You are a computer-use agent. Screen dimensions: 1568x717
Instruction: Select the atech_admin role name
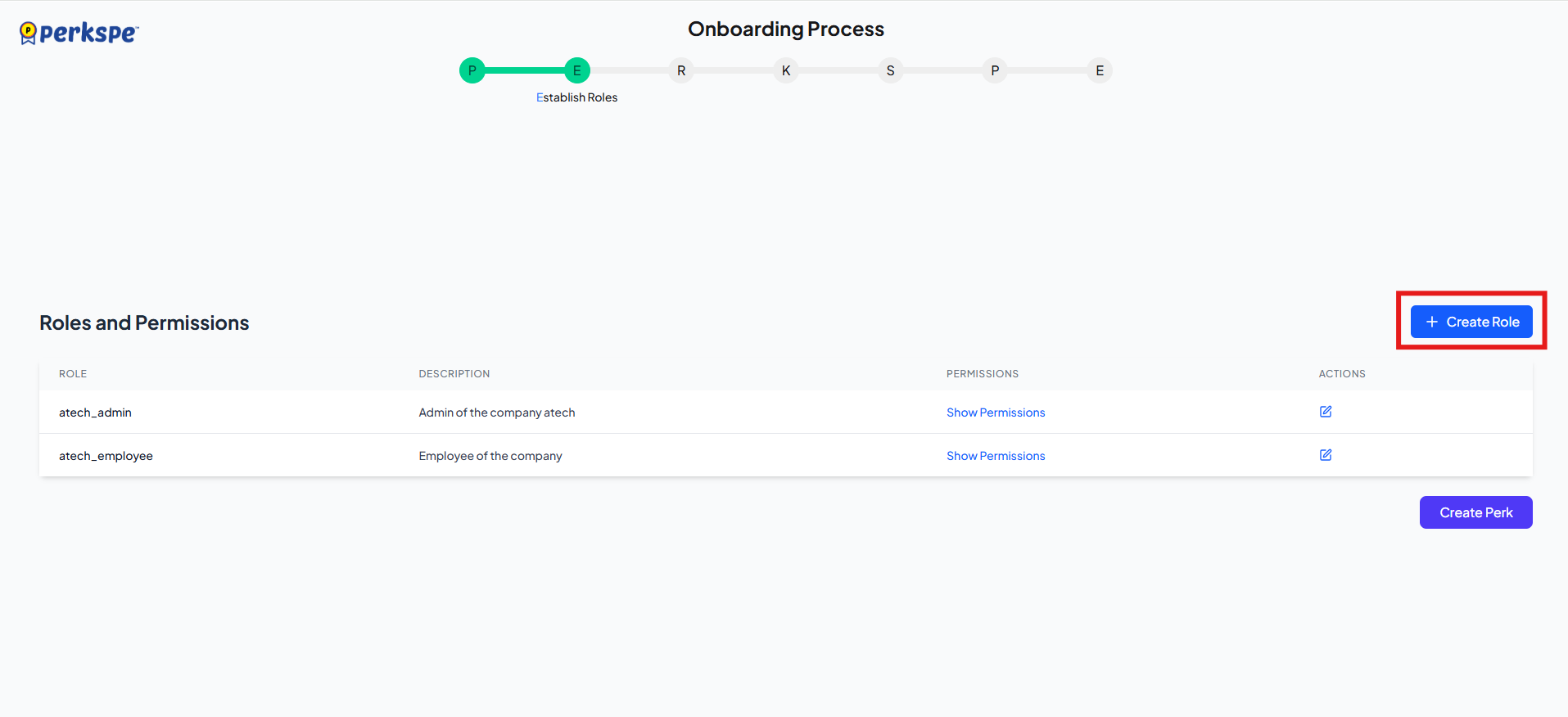coord(95,413)
